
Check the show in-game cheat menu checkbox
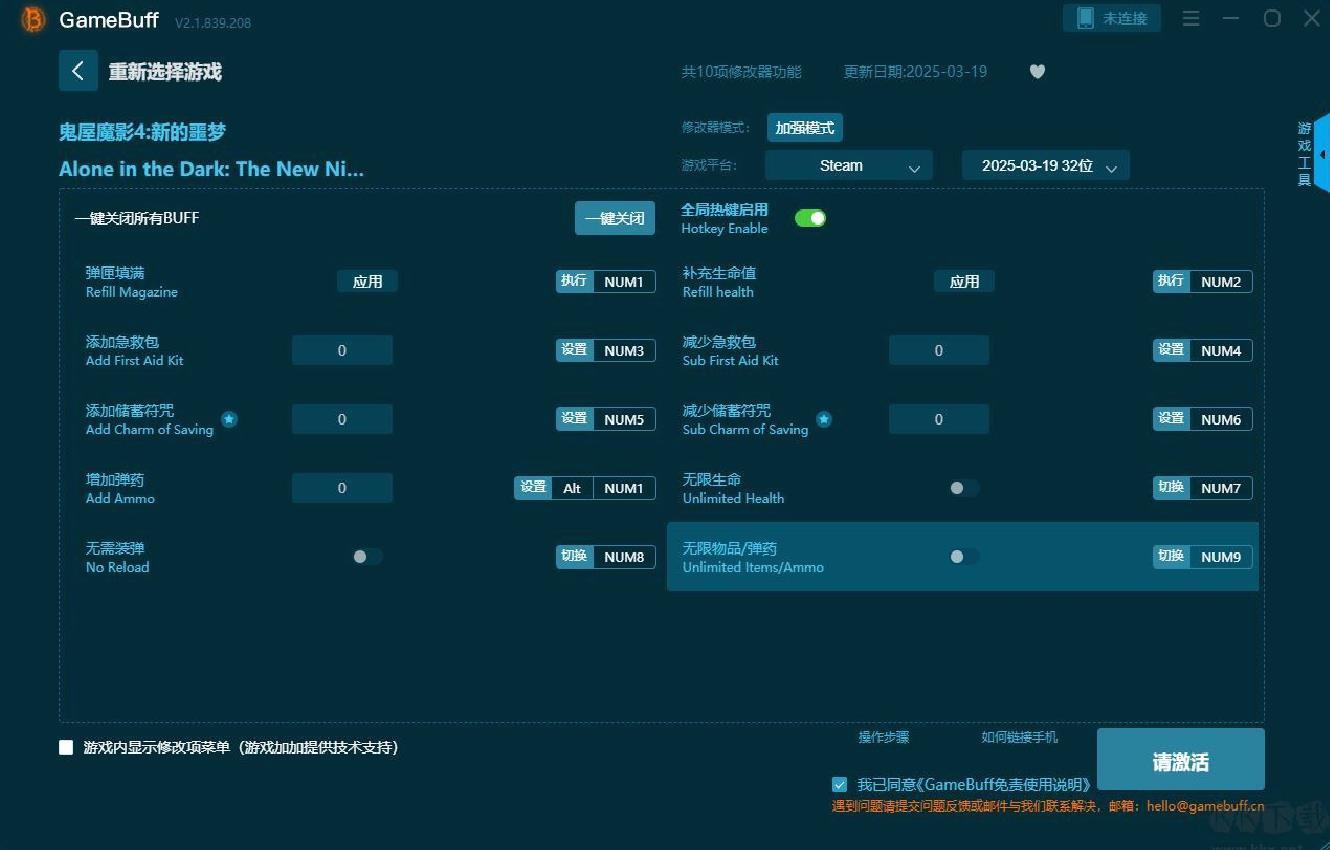coord(66,747)
